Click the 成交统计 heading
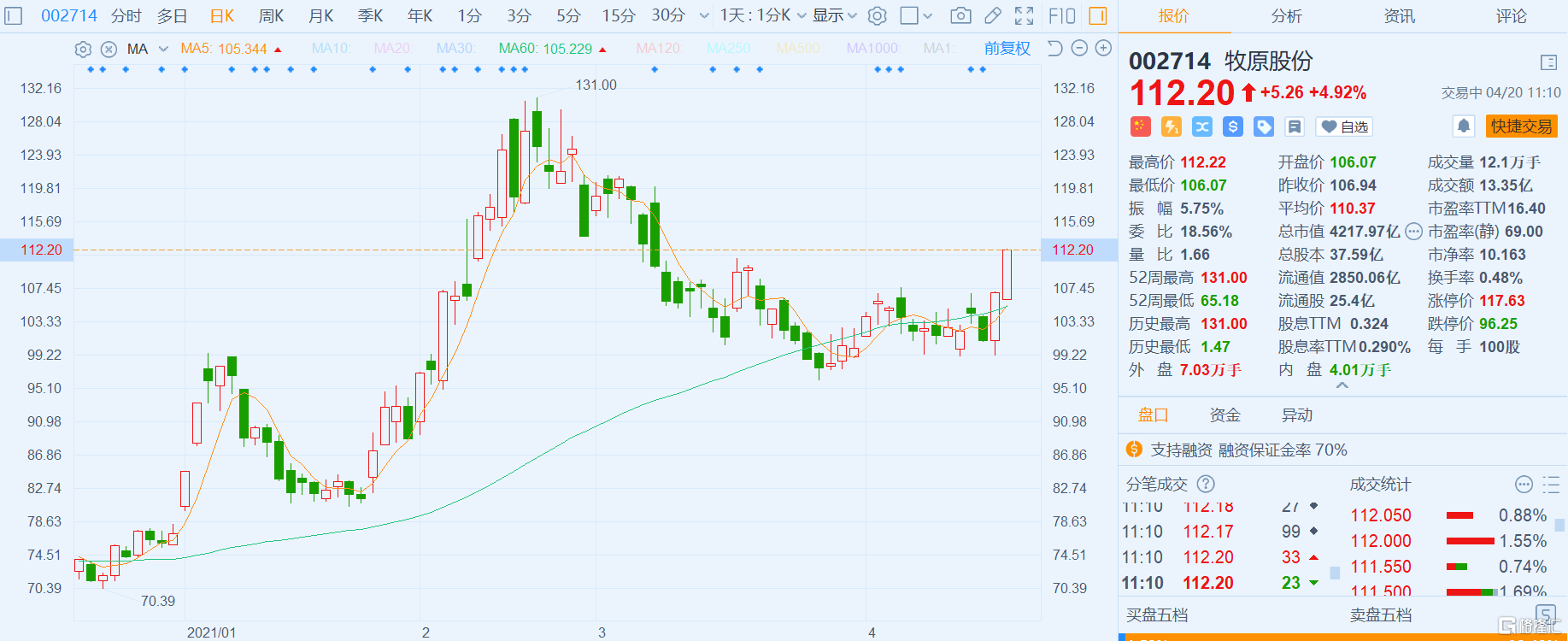Screen dimensions: 1568x641 click(x=1380, y=485)
